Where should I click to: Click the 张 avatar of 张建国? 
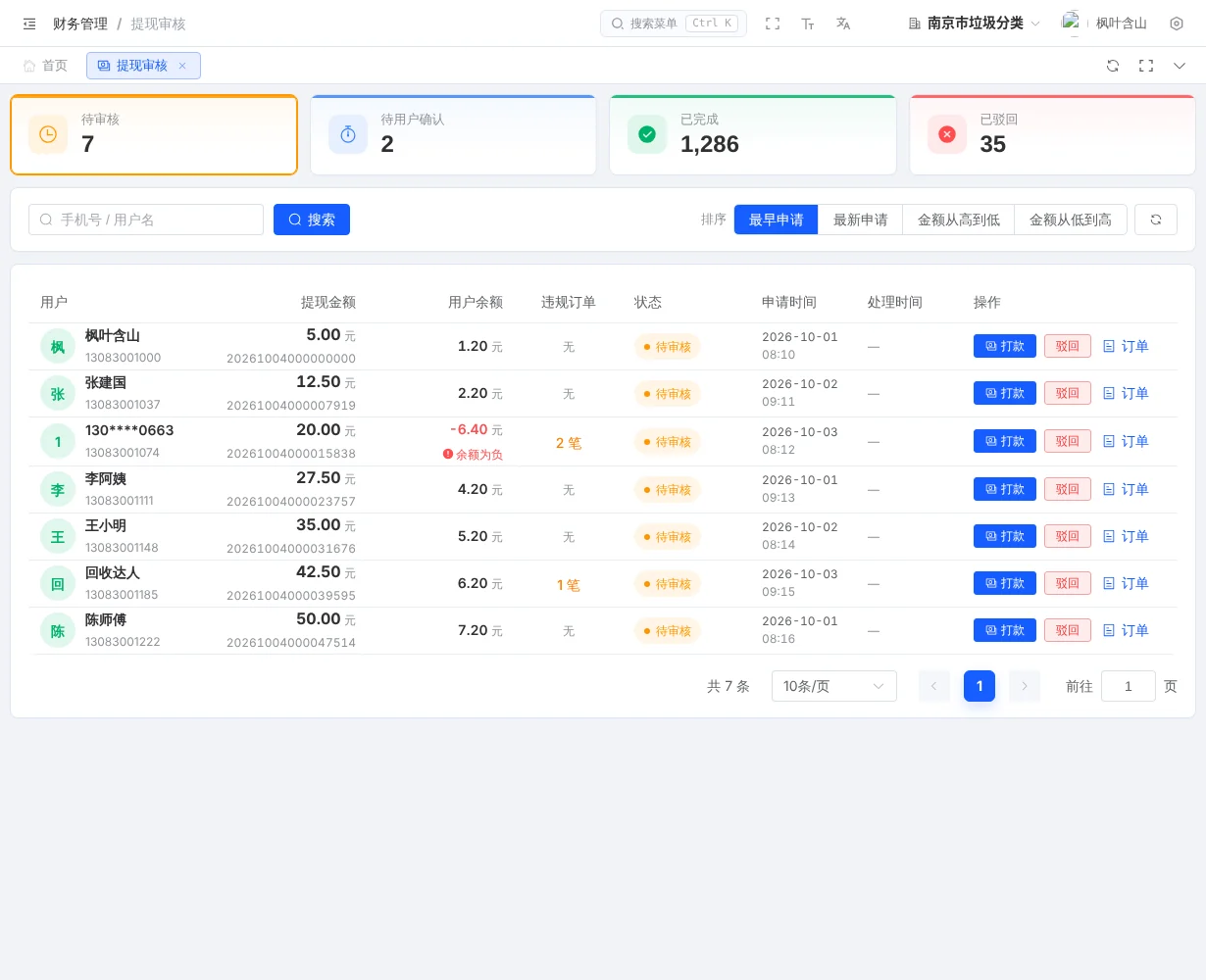[x=58, y=393]
